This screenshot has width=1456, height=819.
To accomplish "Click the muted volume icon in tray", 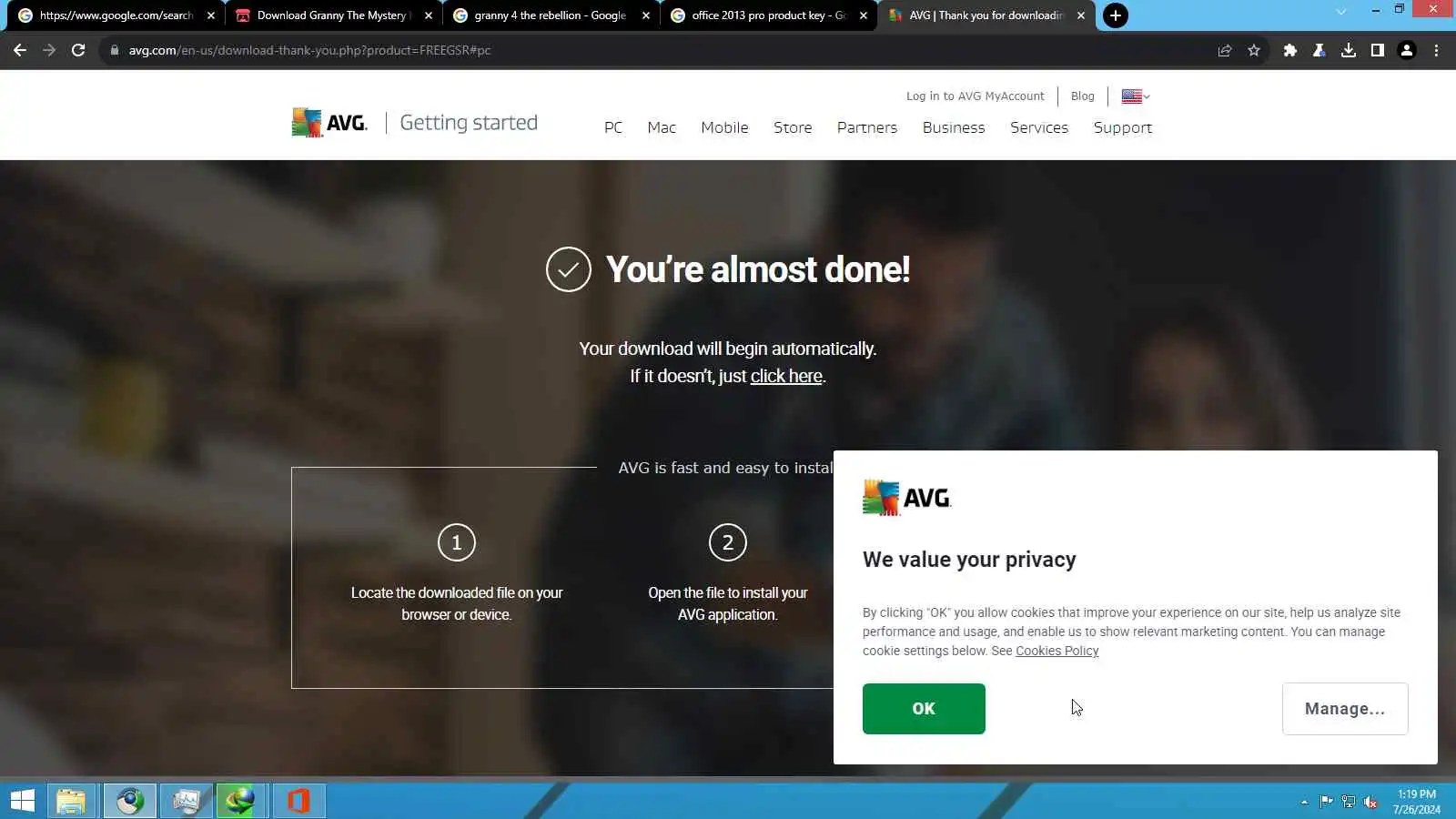I will pyautogui.click(x=1370, y=802).
